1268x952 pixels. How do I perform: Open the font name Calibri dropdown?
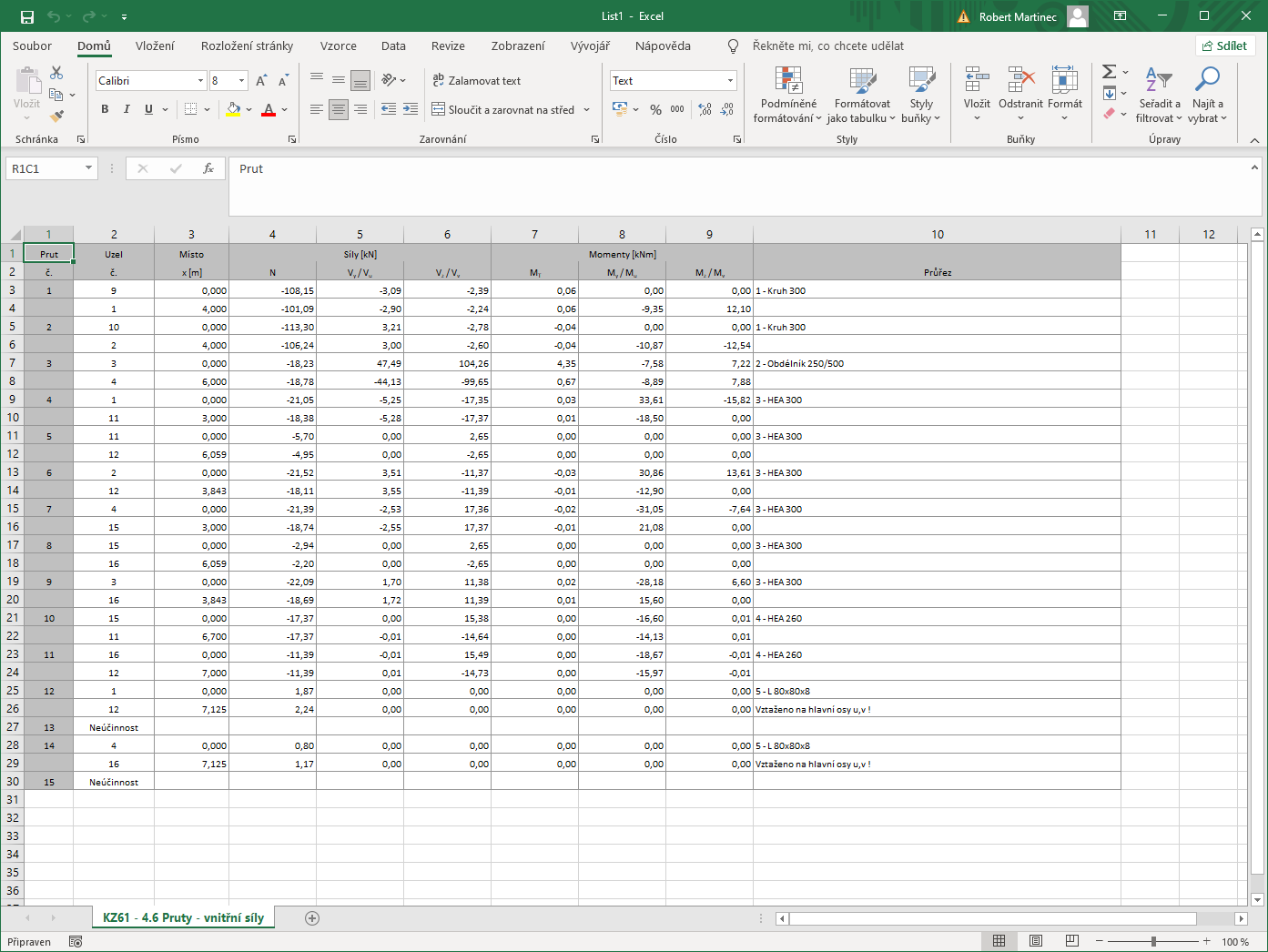pos(201,81)
